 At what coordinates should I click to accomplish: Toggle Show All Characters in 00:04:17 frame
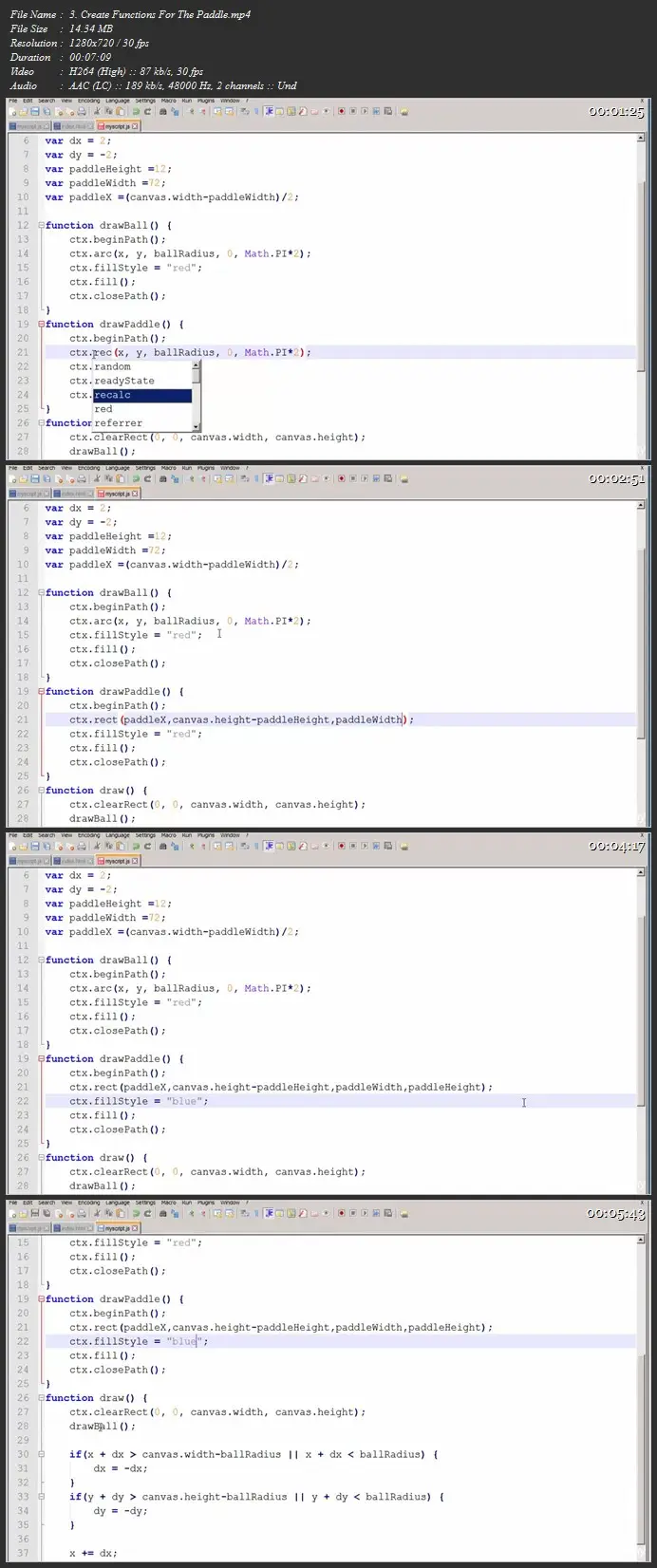256,846
